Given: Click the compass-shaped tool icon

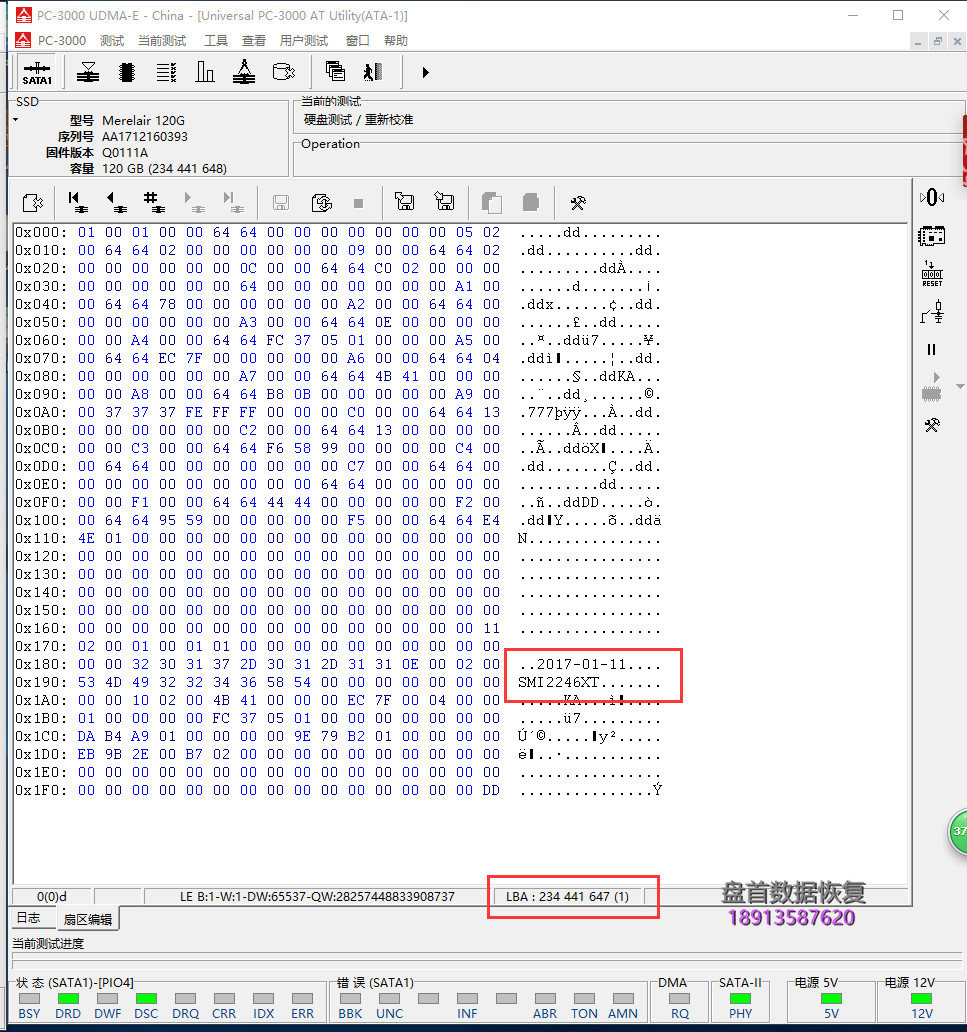Looking at the screenshot, I should coord(244,72).
